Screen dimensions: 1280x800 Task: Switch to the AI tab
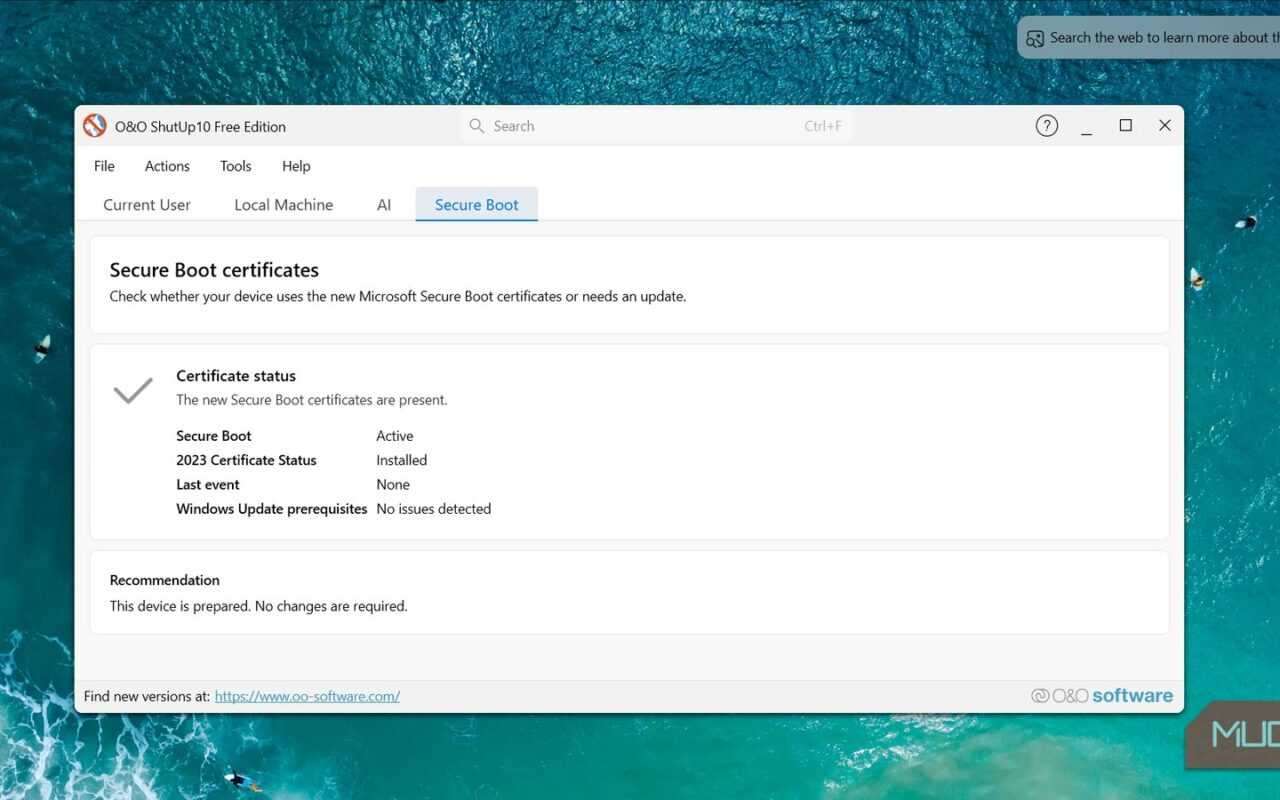tap(384, 204)
